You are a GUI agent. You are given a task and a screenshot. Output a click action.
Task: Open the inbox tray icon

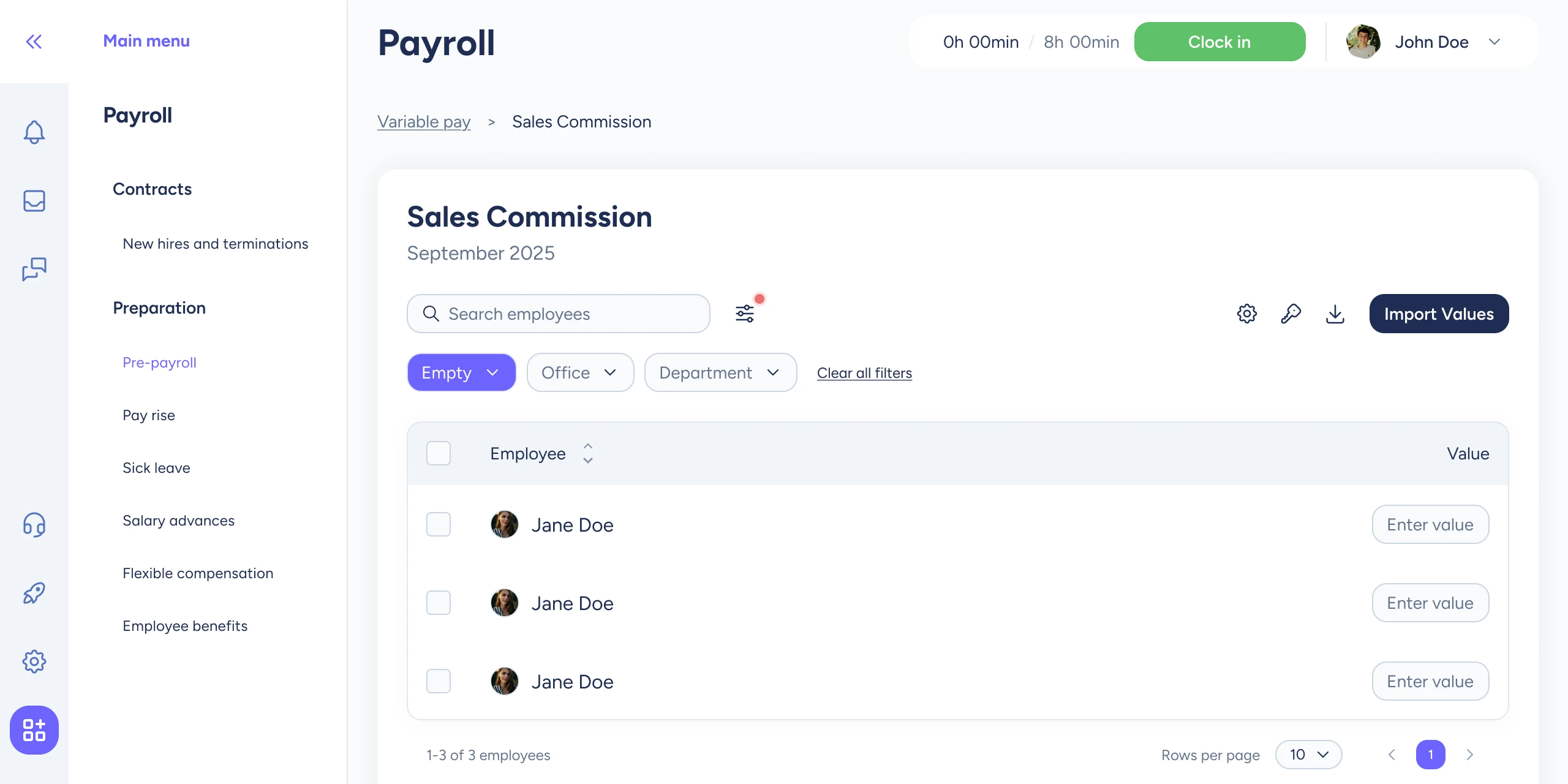(x=34, y=201)
